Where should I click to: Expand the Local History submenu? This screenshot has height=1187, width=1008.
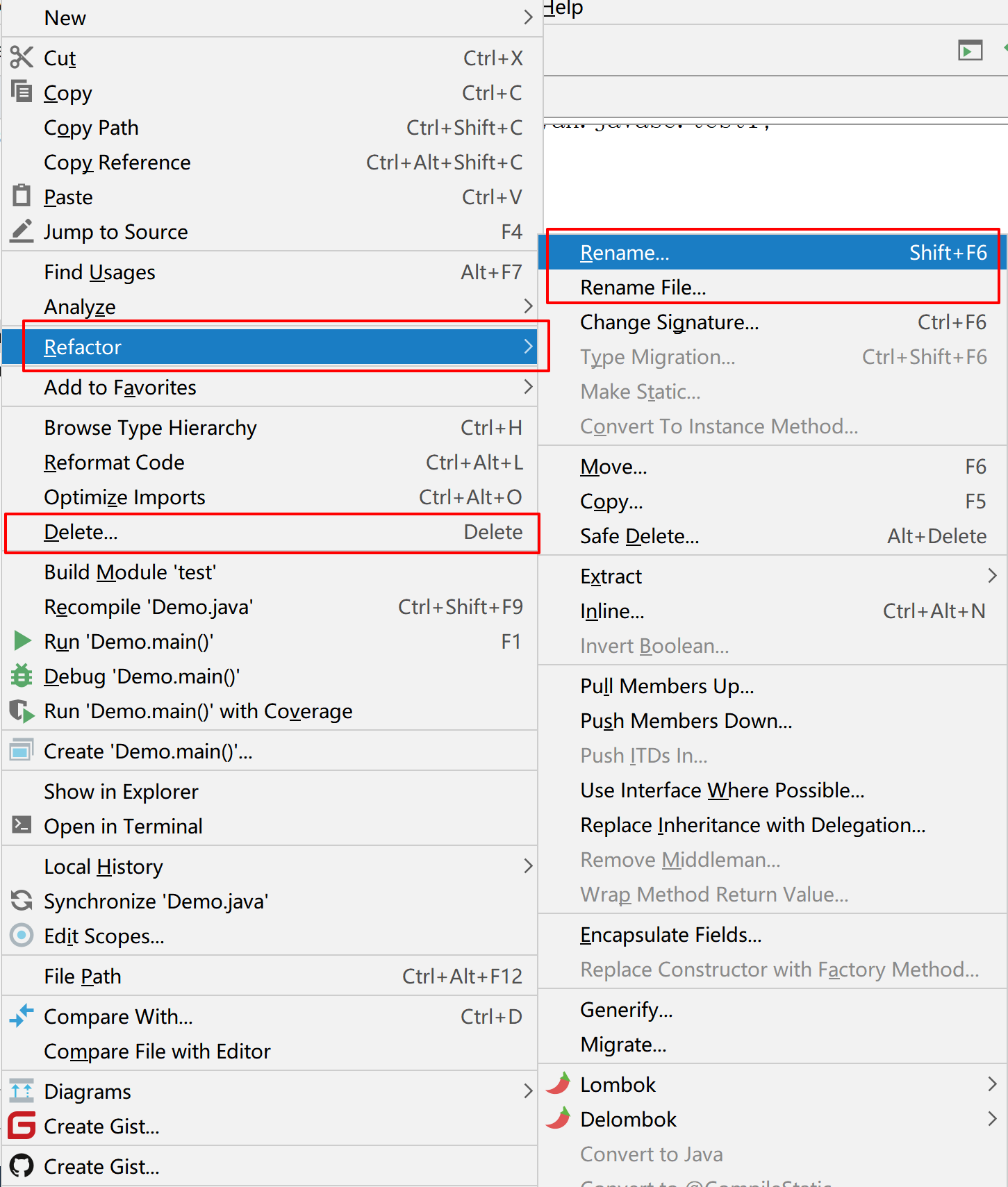tap(528, 866)
